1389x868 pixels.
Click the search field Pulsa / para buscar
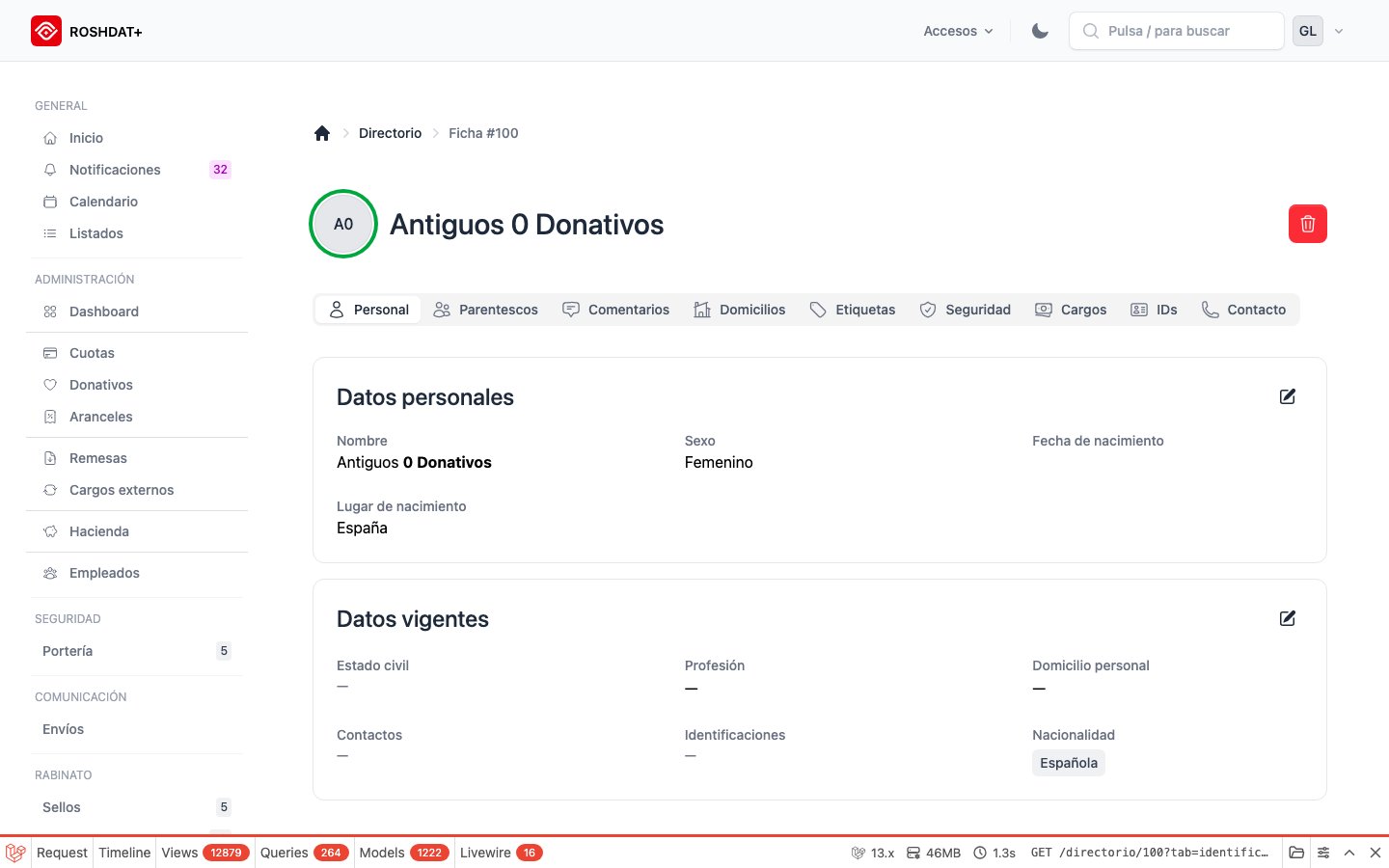(1176, 30)
